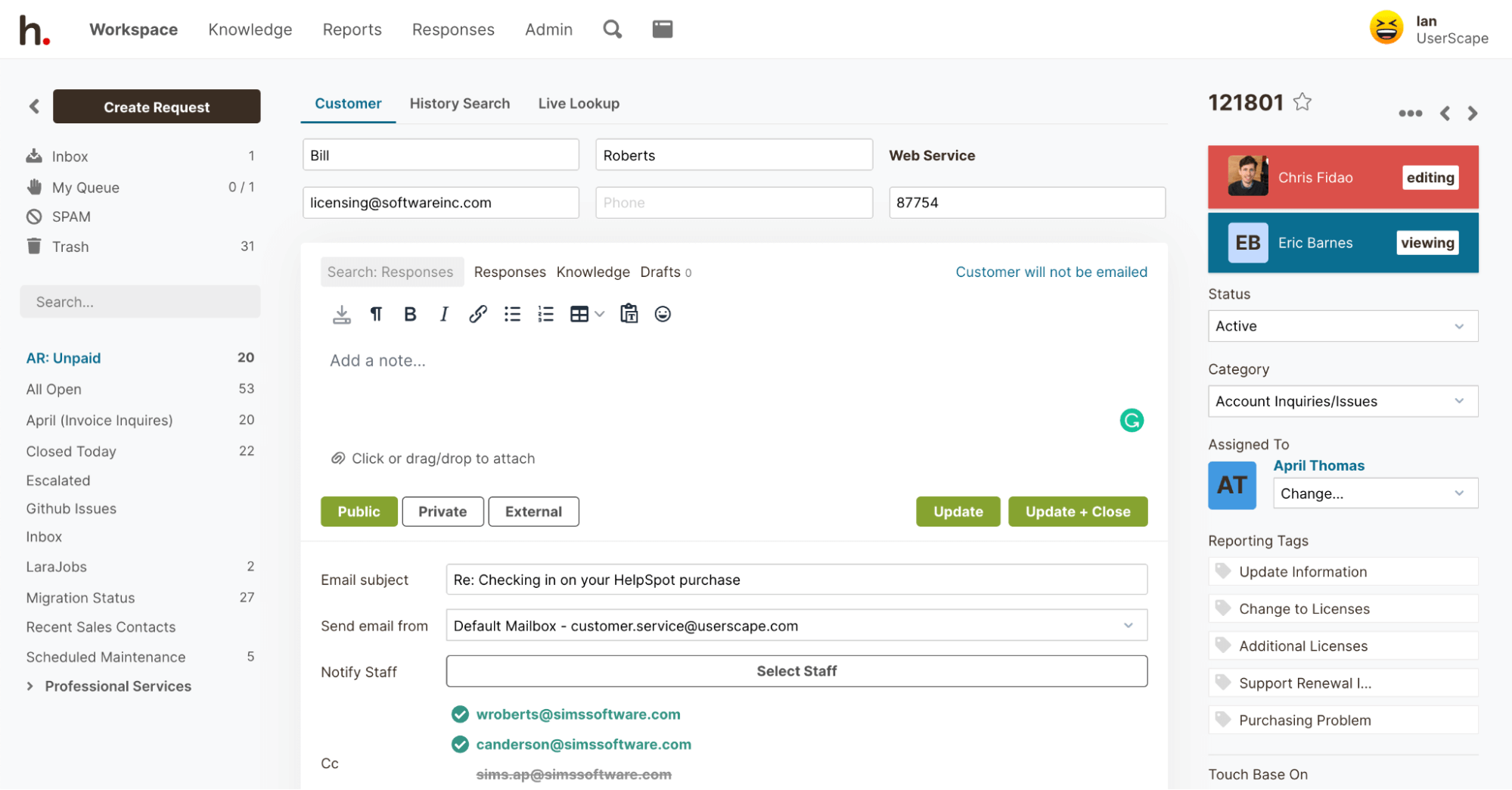
Task: Click the italic formatting icon
Action: pos(444,314)
